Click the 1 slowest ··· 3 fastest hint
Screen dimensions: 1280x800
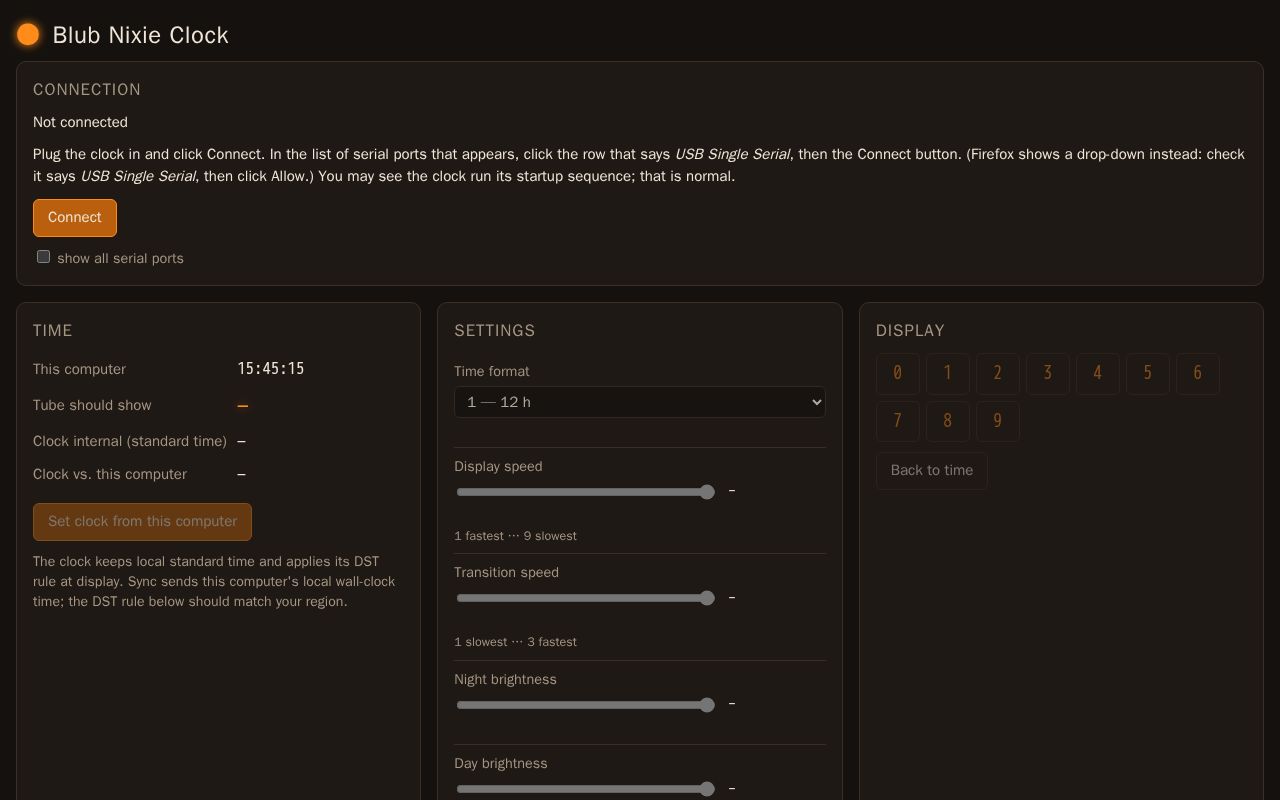point(515,642)
